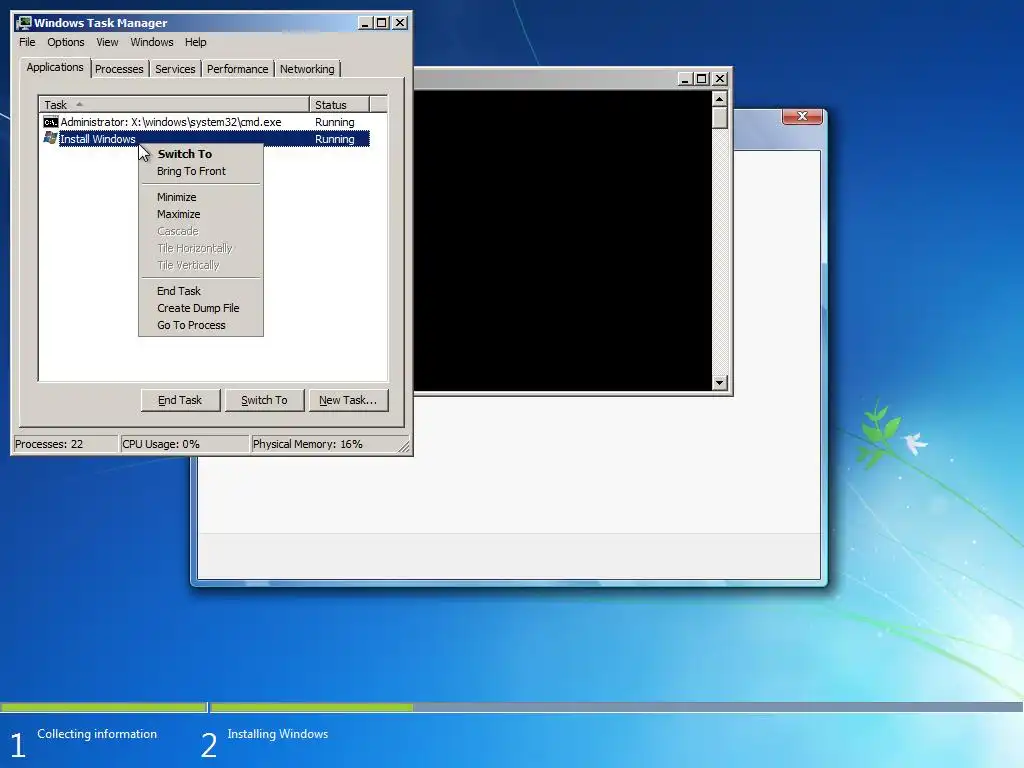This screenshot has height=768, width=1024.
Task: Click the Task Manager title bar icon
Action: coord(24,23)
